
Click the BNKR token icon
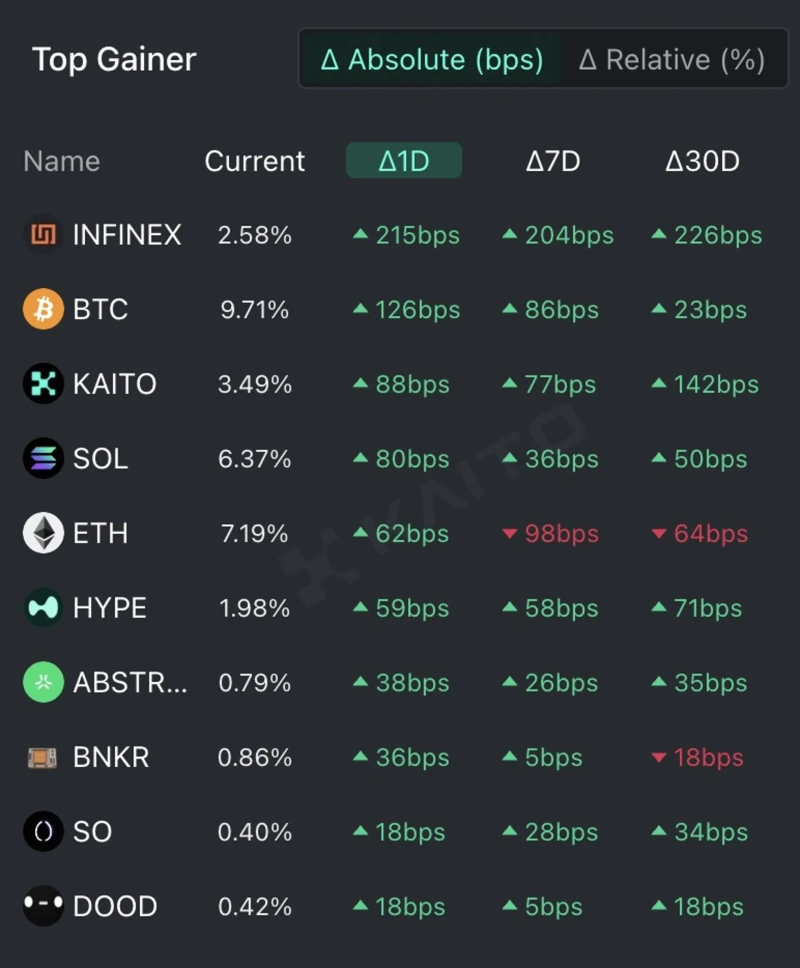click(x=43, y=758)
